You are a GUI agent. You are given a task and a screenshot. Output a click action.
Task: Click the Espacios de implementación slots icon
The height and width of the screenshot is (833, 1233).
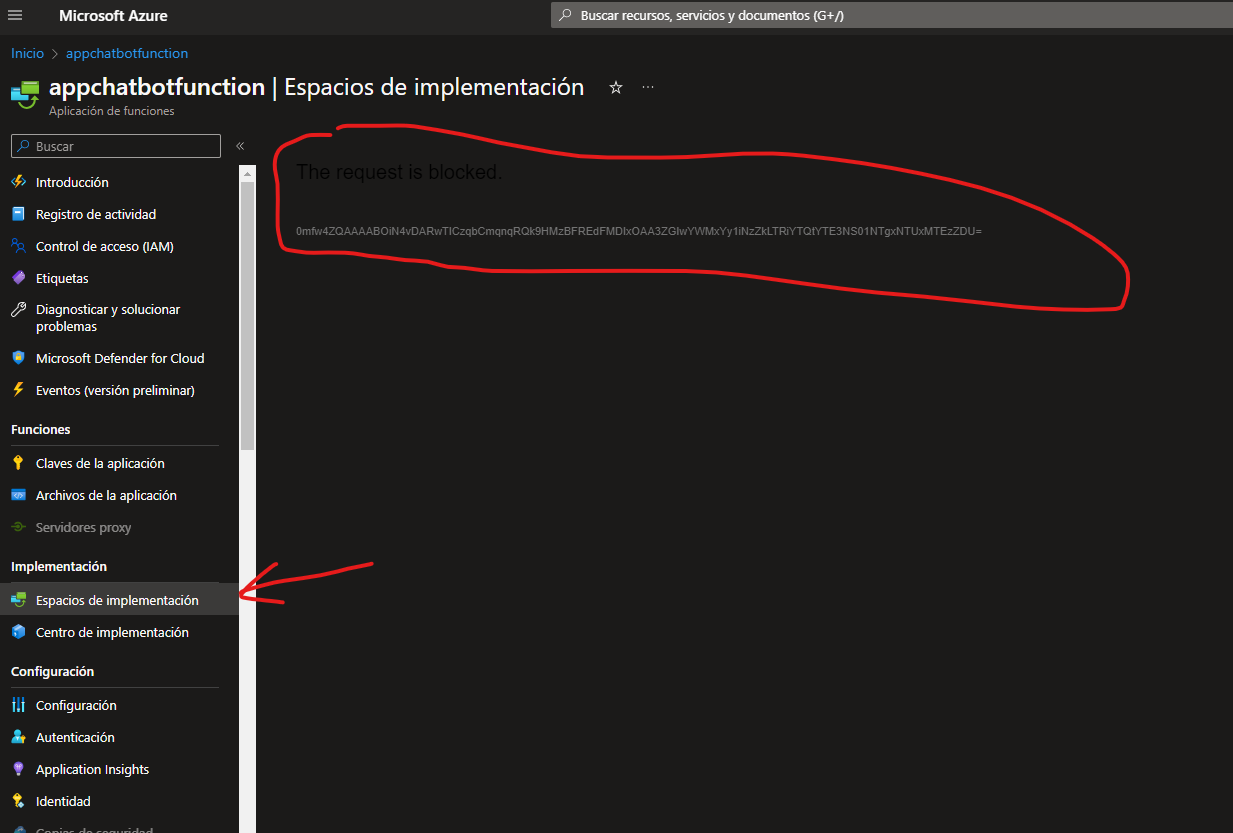pyautogui.click(x=18, y=600)
